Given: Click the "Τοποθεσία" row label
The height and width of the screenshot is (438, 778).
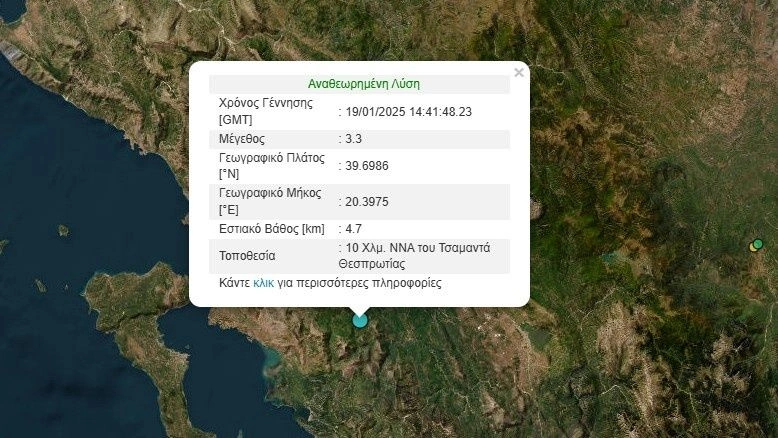Looking at the screenshot, I should pos(247,256).
